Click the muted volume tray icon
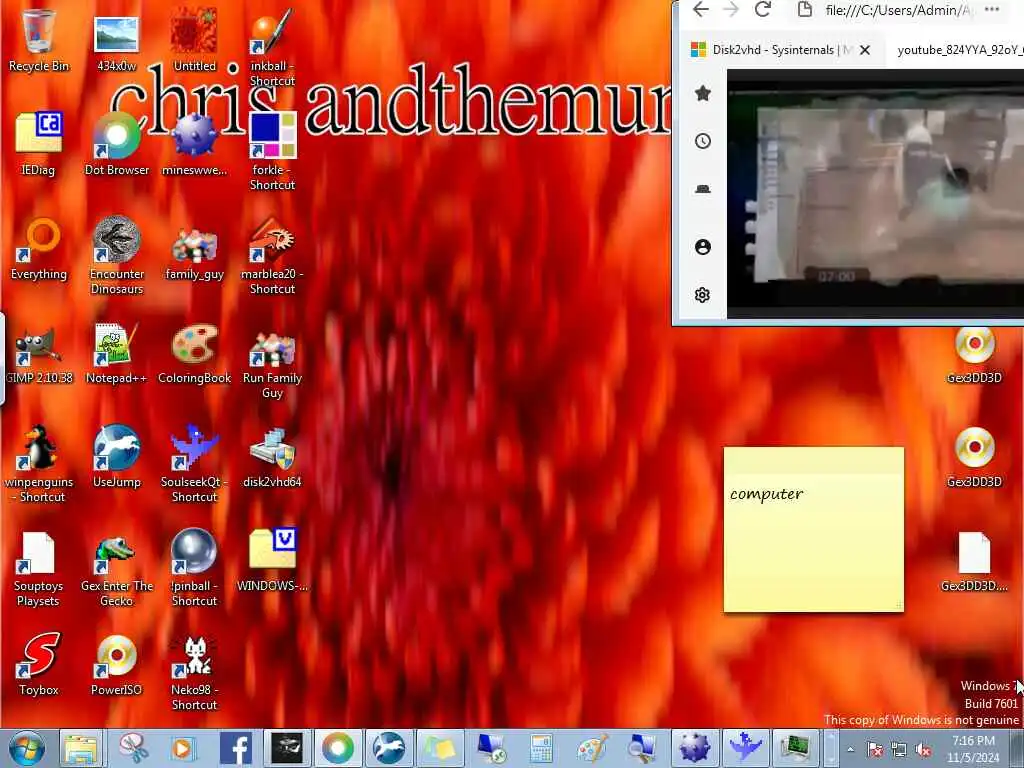This screenshot has height=768, width=1024. click(x=923, y=750)
